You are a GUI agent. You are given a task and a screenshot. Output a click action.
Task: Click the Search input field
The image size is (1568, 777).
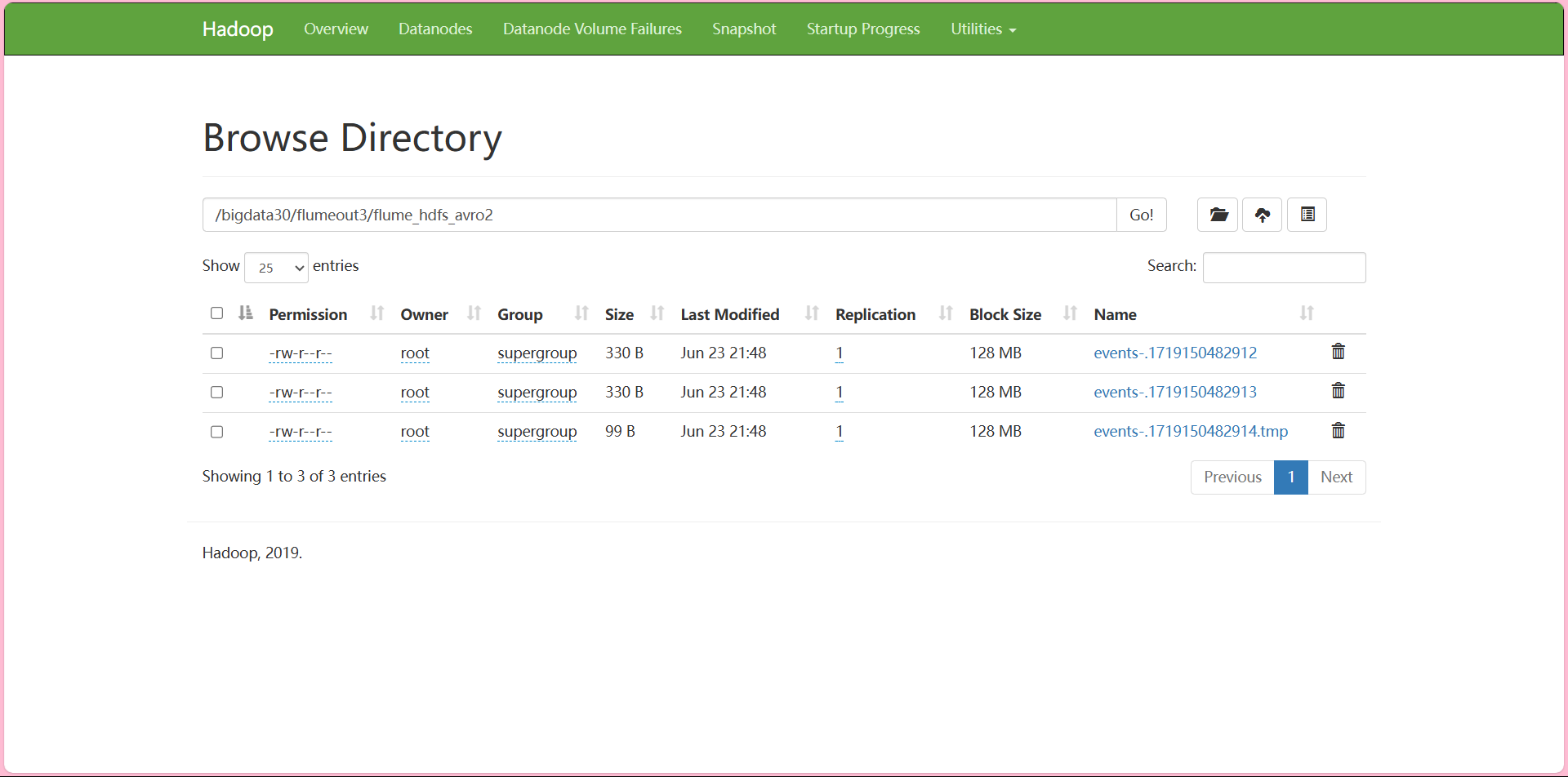pos(1284,268)
